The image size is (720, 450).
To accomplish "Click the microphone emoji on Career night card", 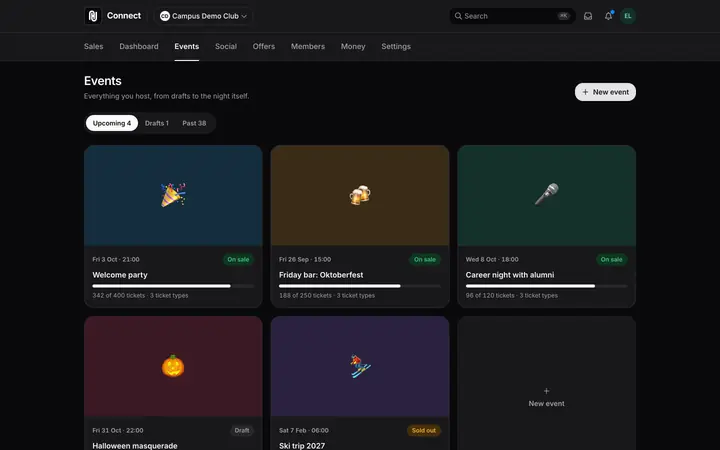I will [546, 194].
